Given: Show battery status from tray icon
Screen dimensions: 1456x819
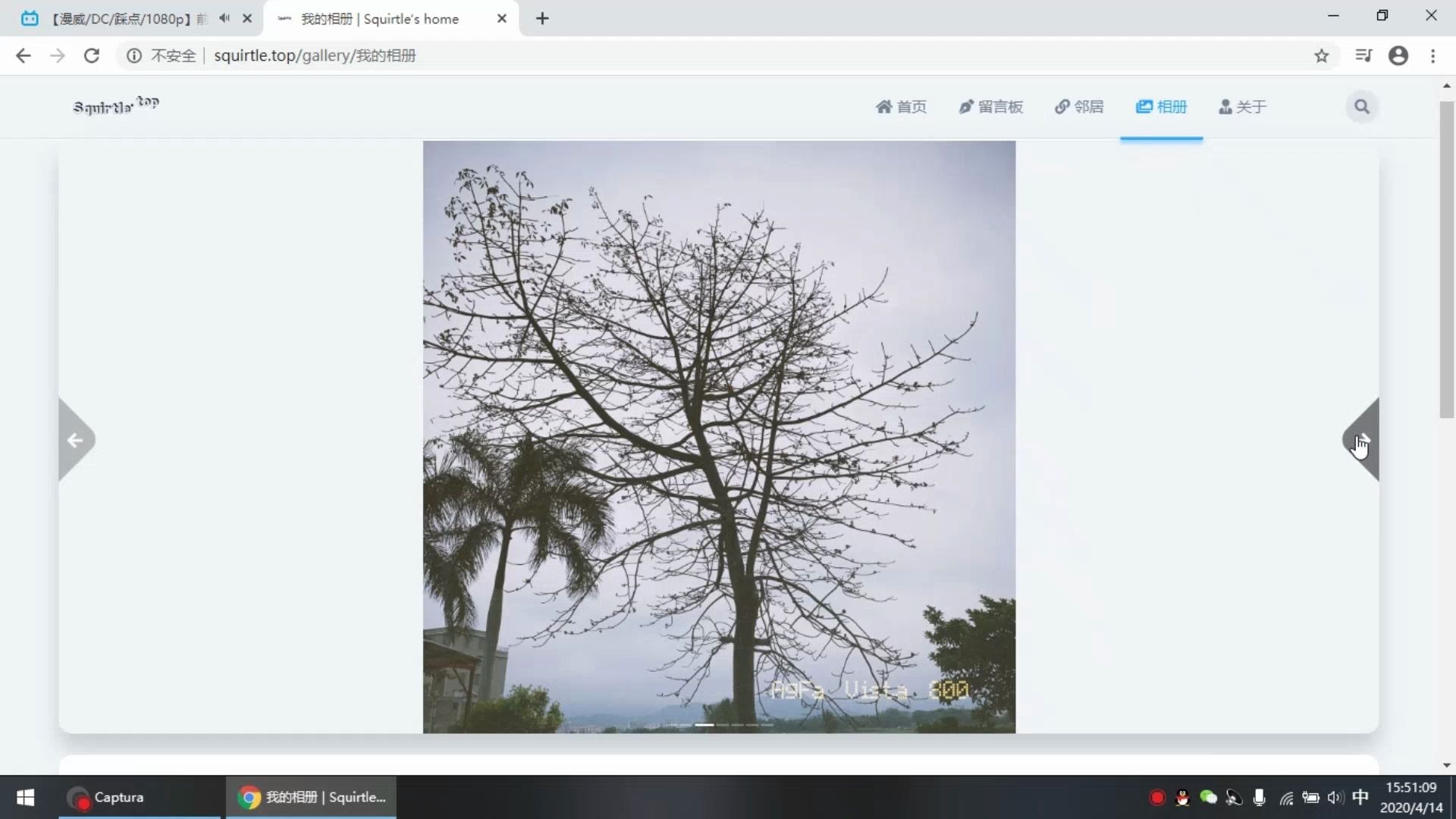Looking at the screenshot, I should point(1311,797).
